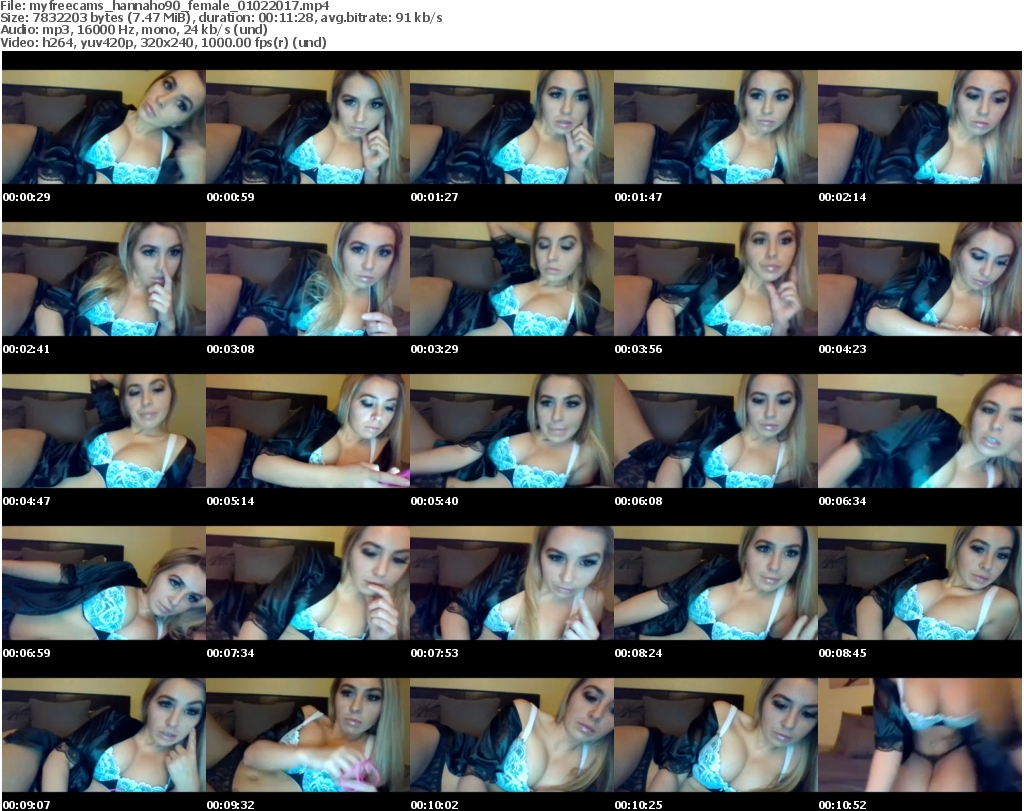Click the timestamp text 00:01:27
The image size is (1024, 811).
click(434, 197)
